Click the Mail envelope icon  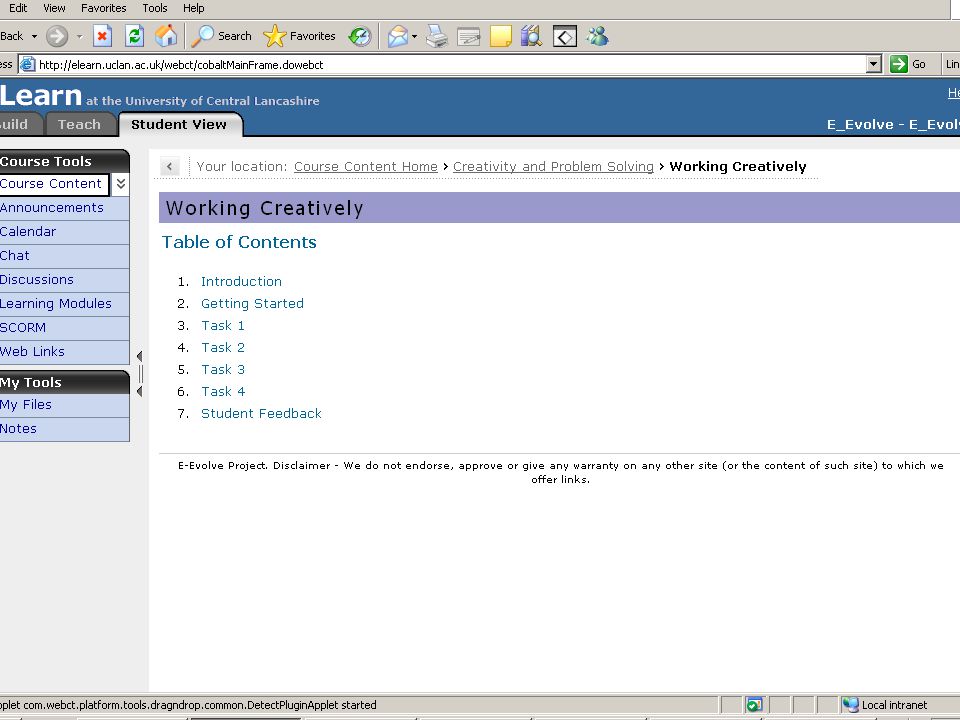tap(397, 36)
